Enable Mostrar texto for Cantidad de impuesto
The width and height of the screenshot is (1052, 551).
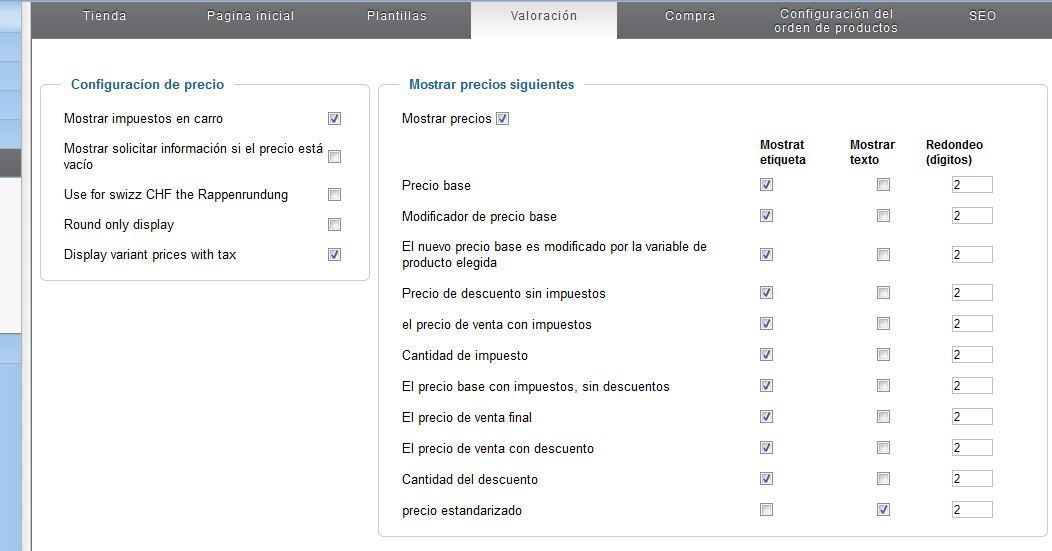pyautogui.click(x=884, y=354)
